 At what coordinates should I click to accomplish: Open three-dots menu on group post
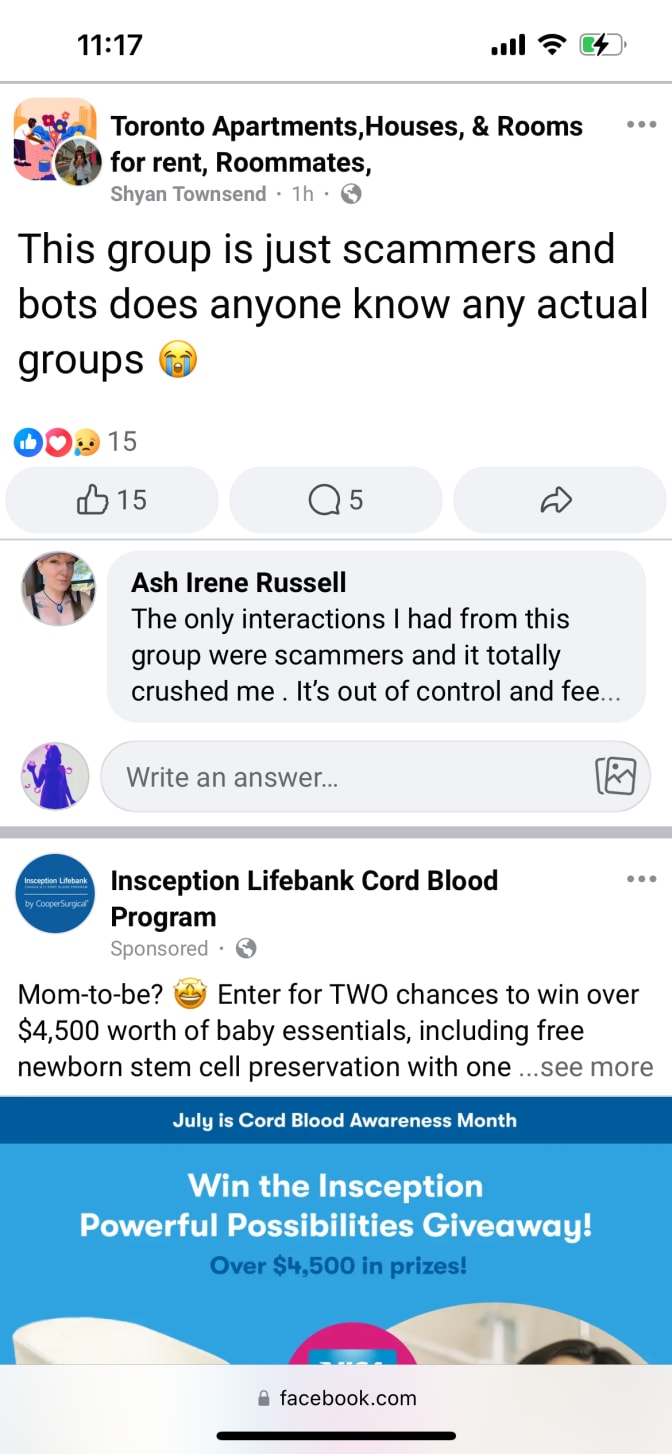[x=640, y=125]
